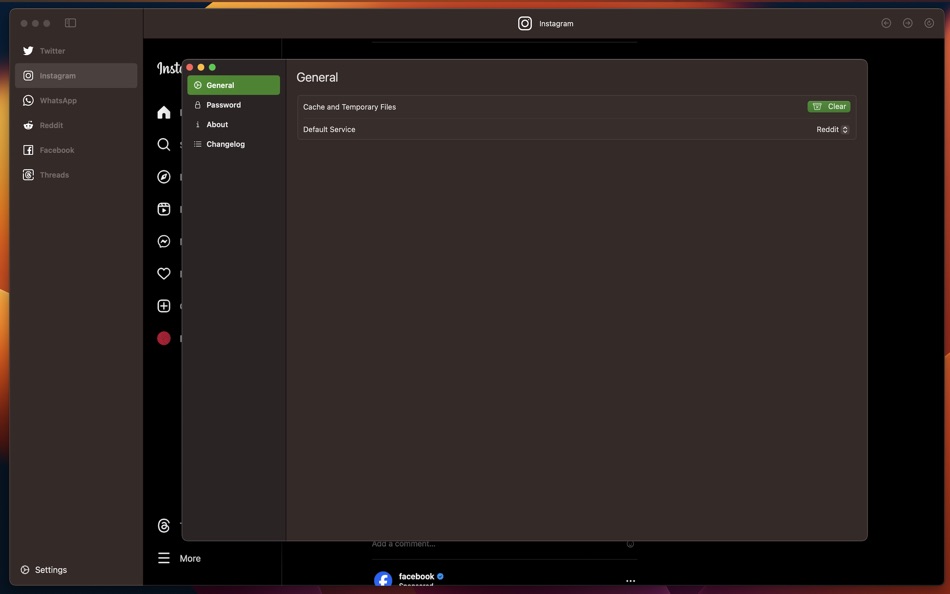Click Threads icon in Instagram sidebar
The image size is (950, 594).
[x=164, y=526]
